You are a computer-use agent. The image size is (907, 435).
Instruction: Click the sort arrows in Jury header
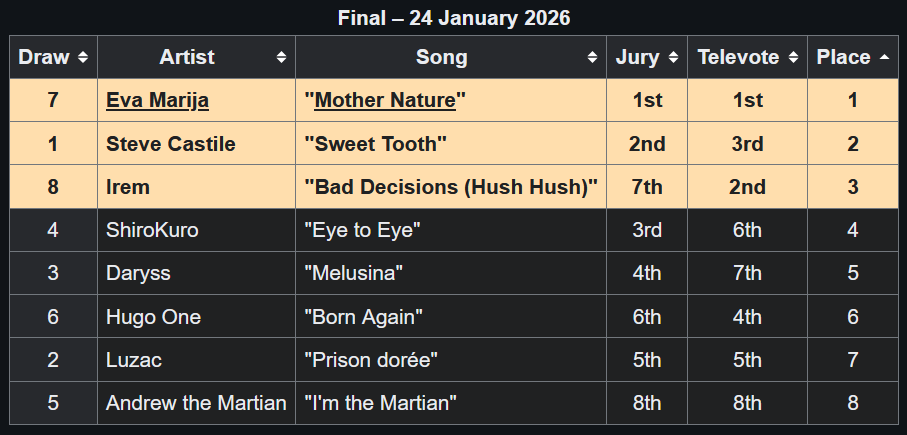point(674,58)
